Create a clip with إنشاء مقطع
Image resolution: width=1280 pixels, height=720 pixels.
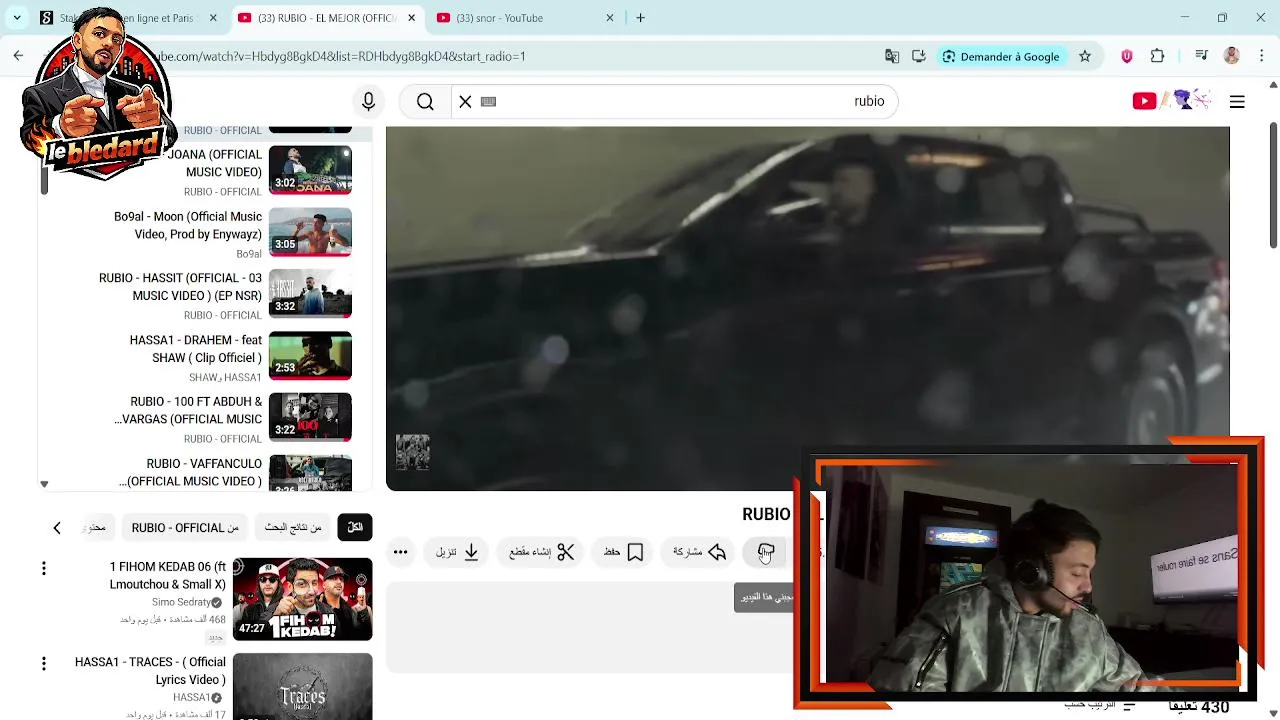pyautogui.click(x=541, y=552)
